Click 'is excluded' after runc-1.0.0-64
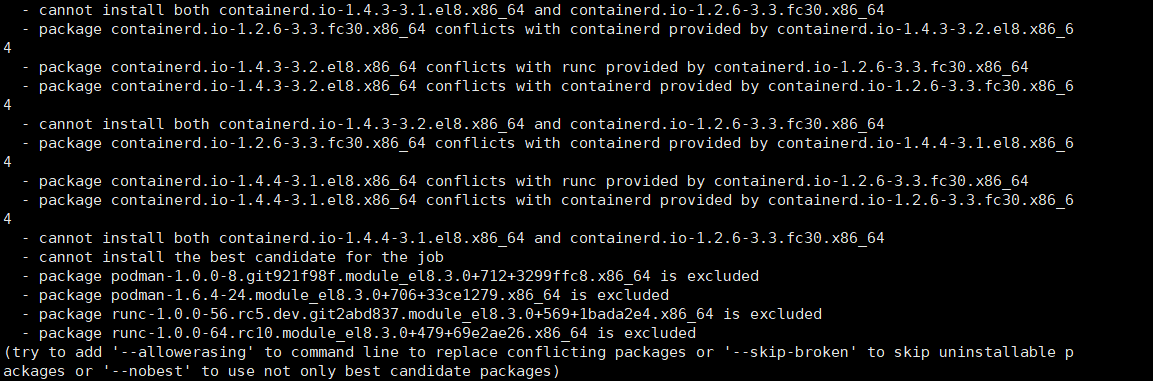Image resolution: width=1153 pixels, height=381 pixels. tap(646, 334)
